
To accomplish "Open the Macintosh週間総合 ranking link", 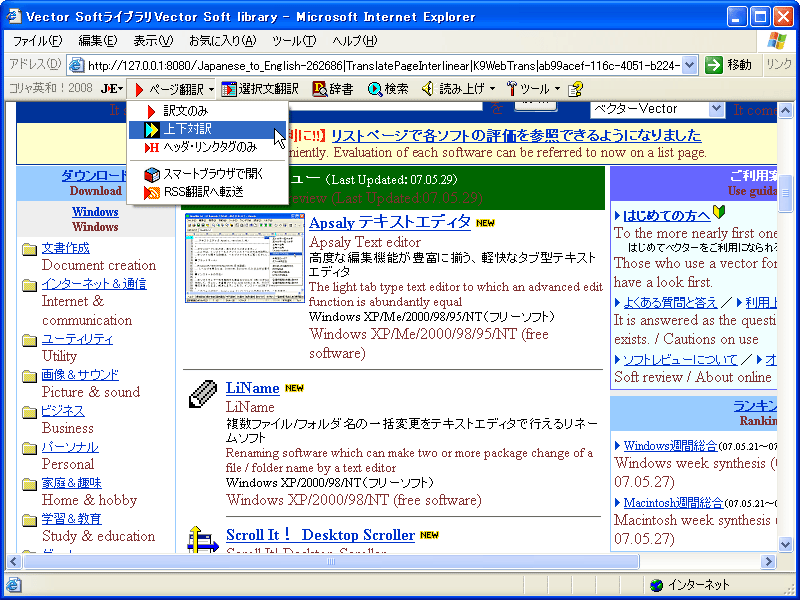I will click(x=673, y=503).
